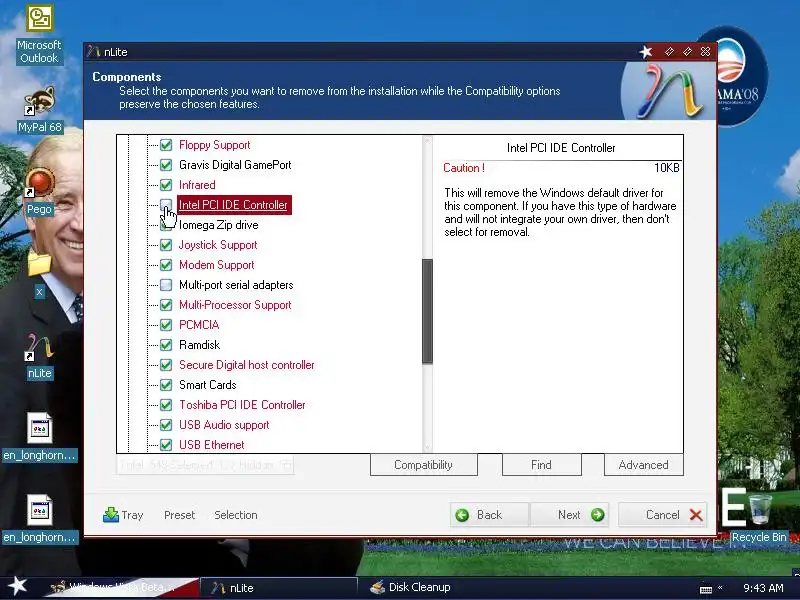Open the Pego desktop shortcut
This screenshot has width=800, height=600.
(x=39, y=191)
